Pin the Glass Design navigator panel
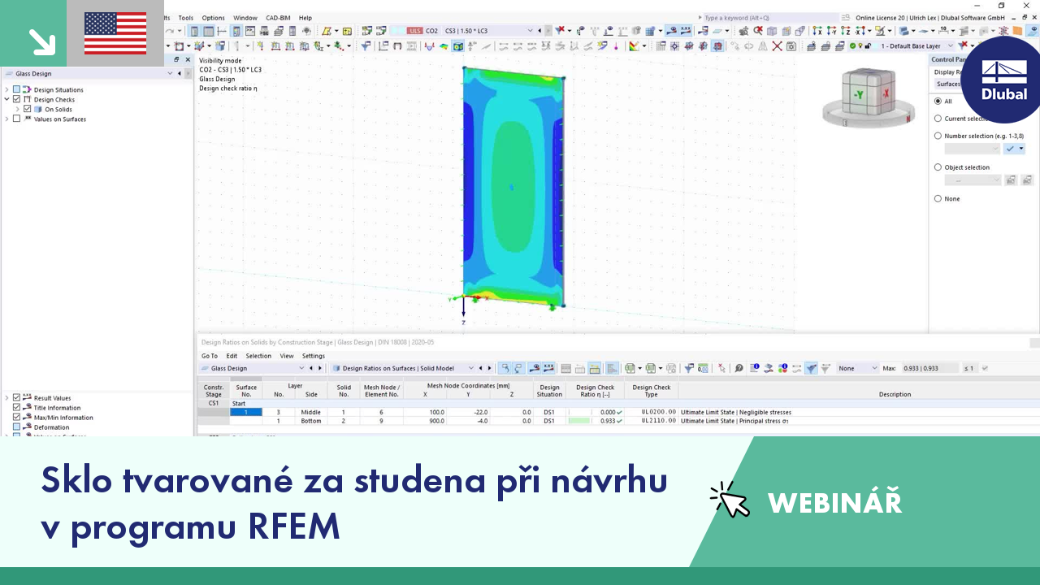The width and height of the screenshot is (1040, 585). tap(176, 60)
